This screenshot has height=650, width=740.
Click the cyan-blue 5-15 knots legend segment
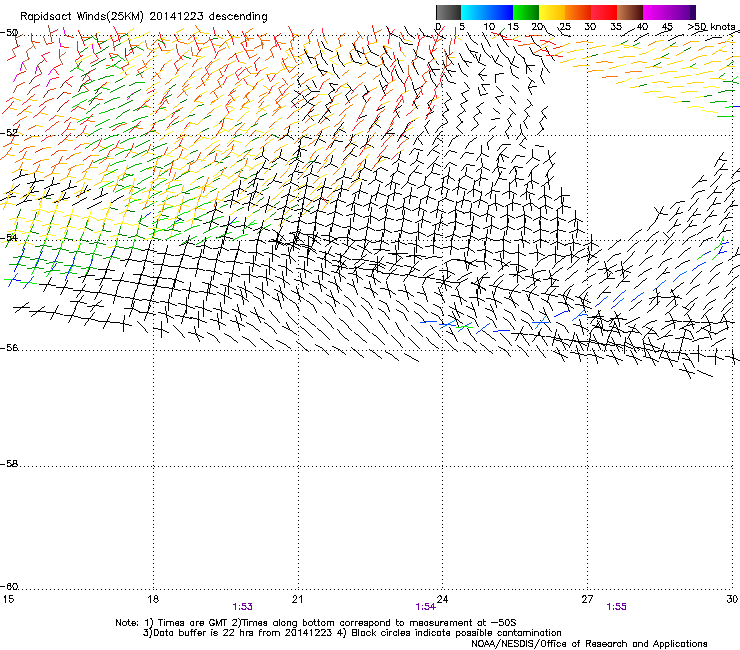pos(487,12)
